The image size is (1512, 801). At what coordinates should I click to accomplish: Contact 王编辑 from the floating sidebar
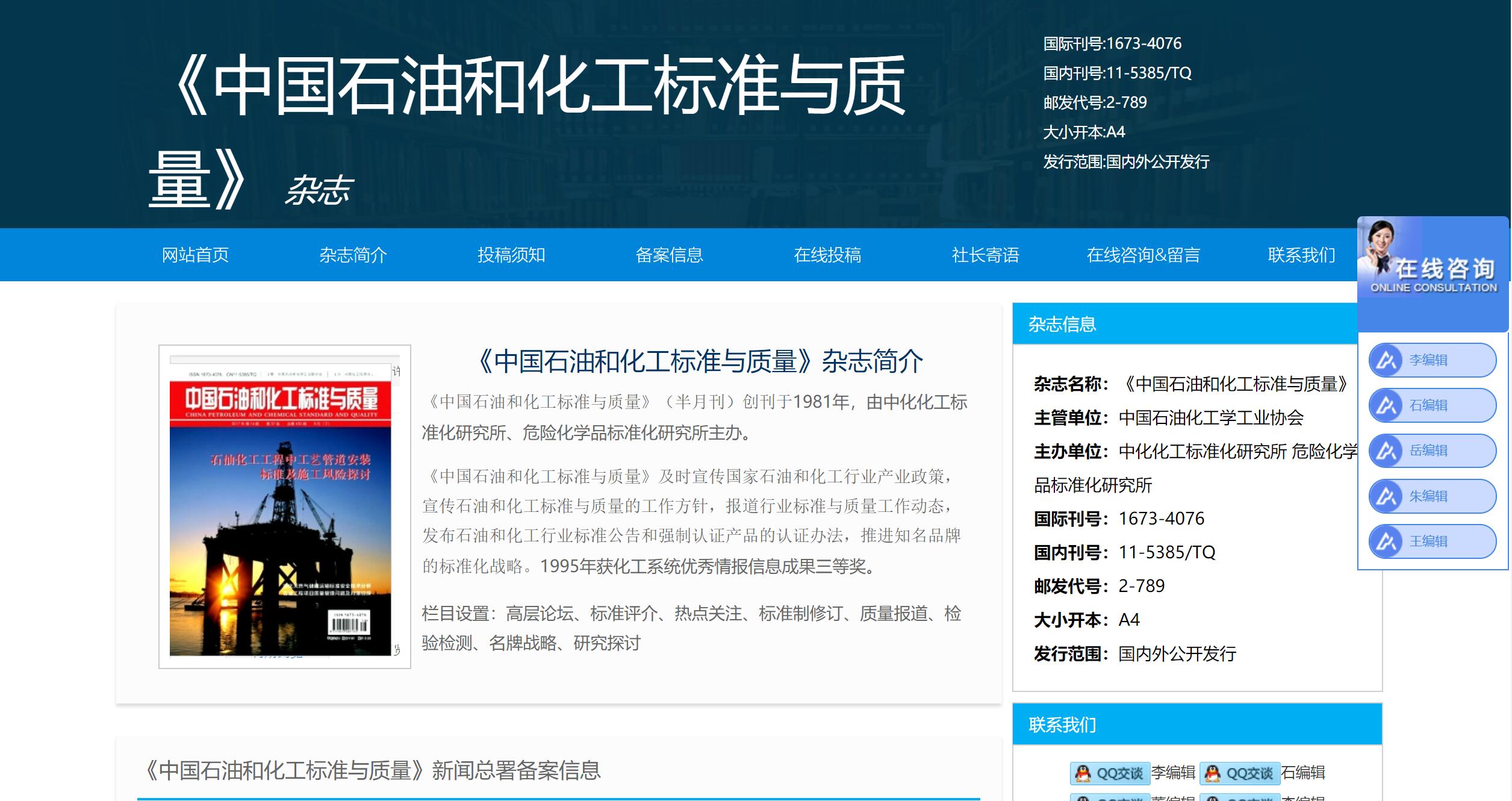(x=1433, y=541)
